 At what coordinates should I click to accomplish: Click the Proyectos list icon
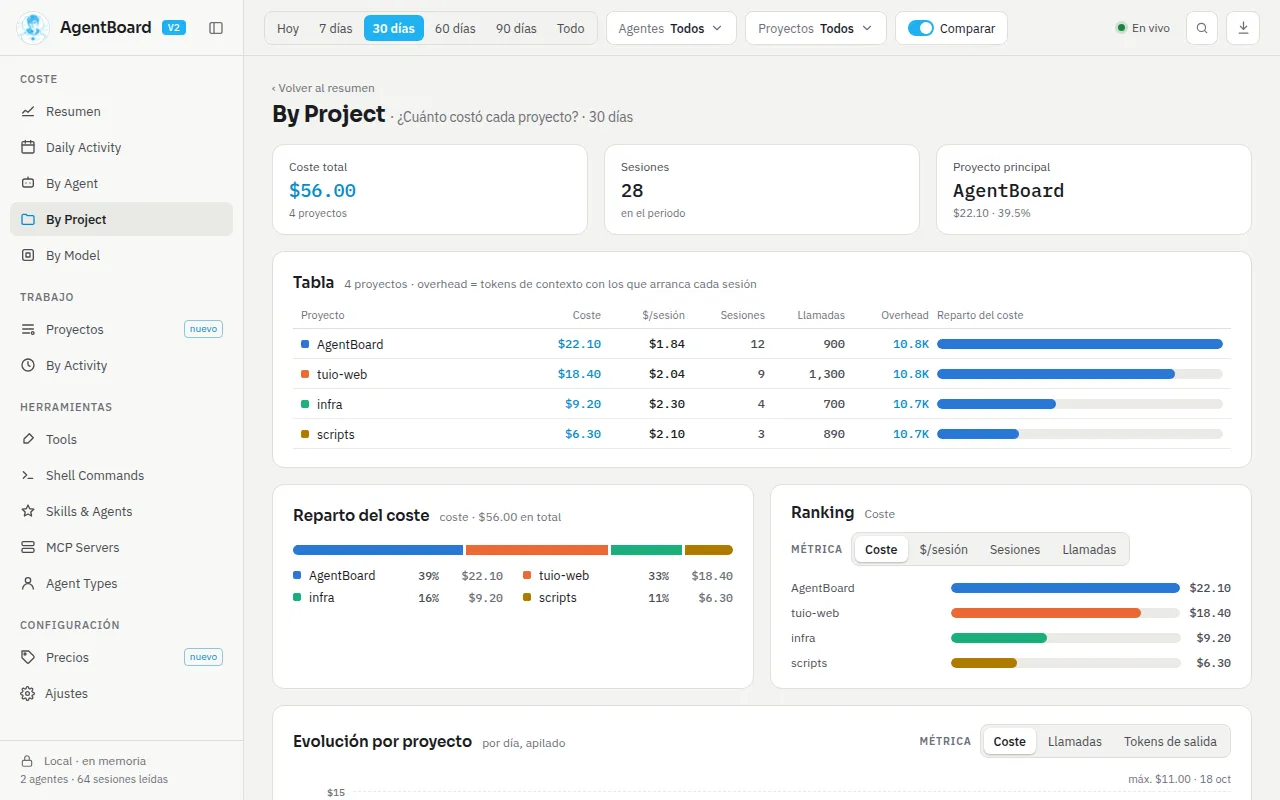[28, 330]
